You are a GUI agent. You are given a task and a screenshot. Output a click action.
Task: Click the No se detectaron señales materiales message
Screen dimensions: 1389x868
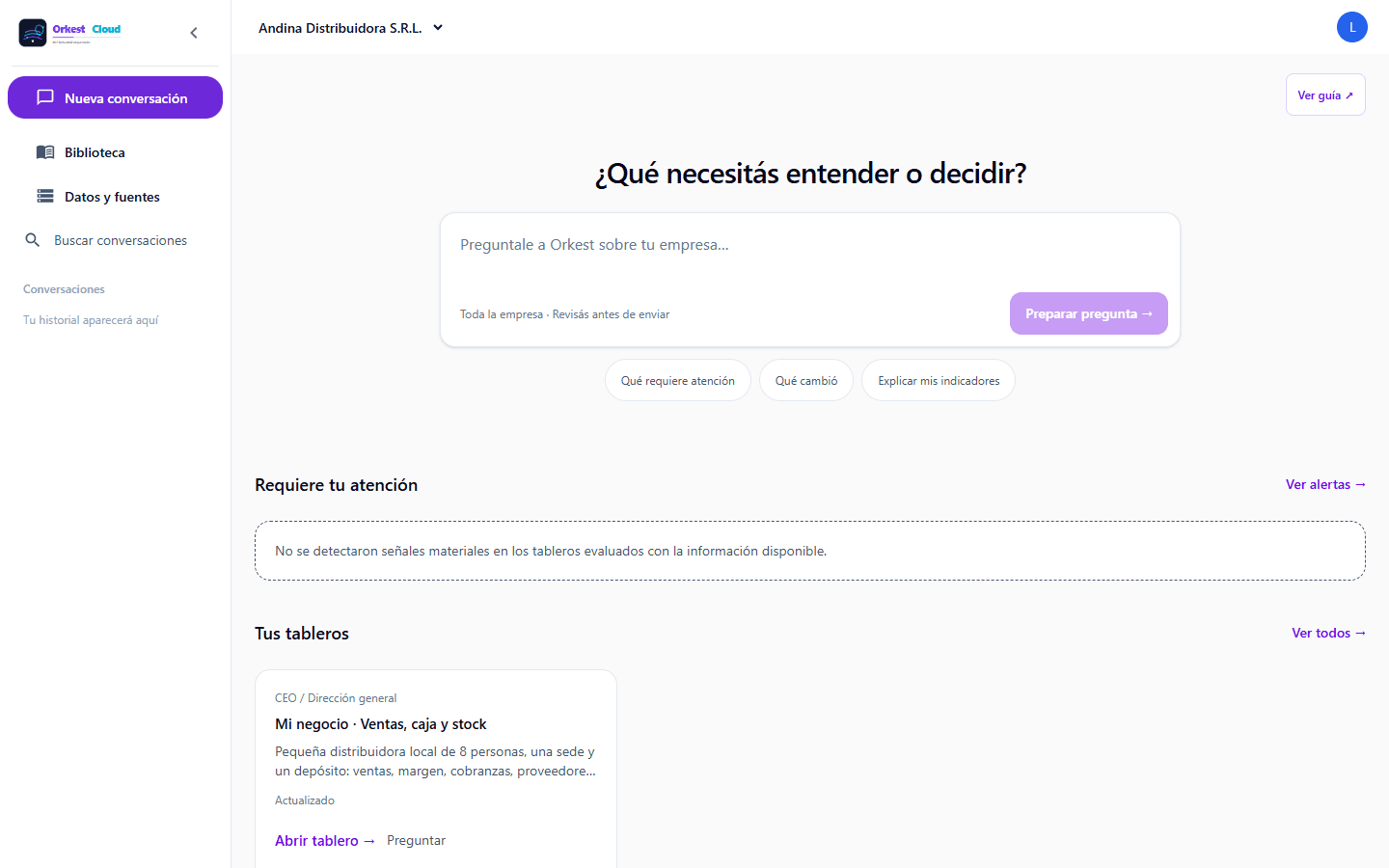click(x=551, y=552)
